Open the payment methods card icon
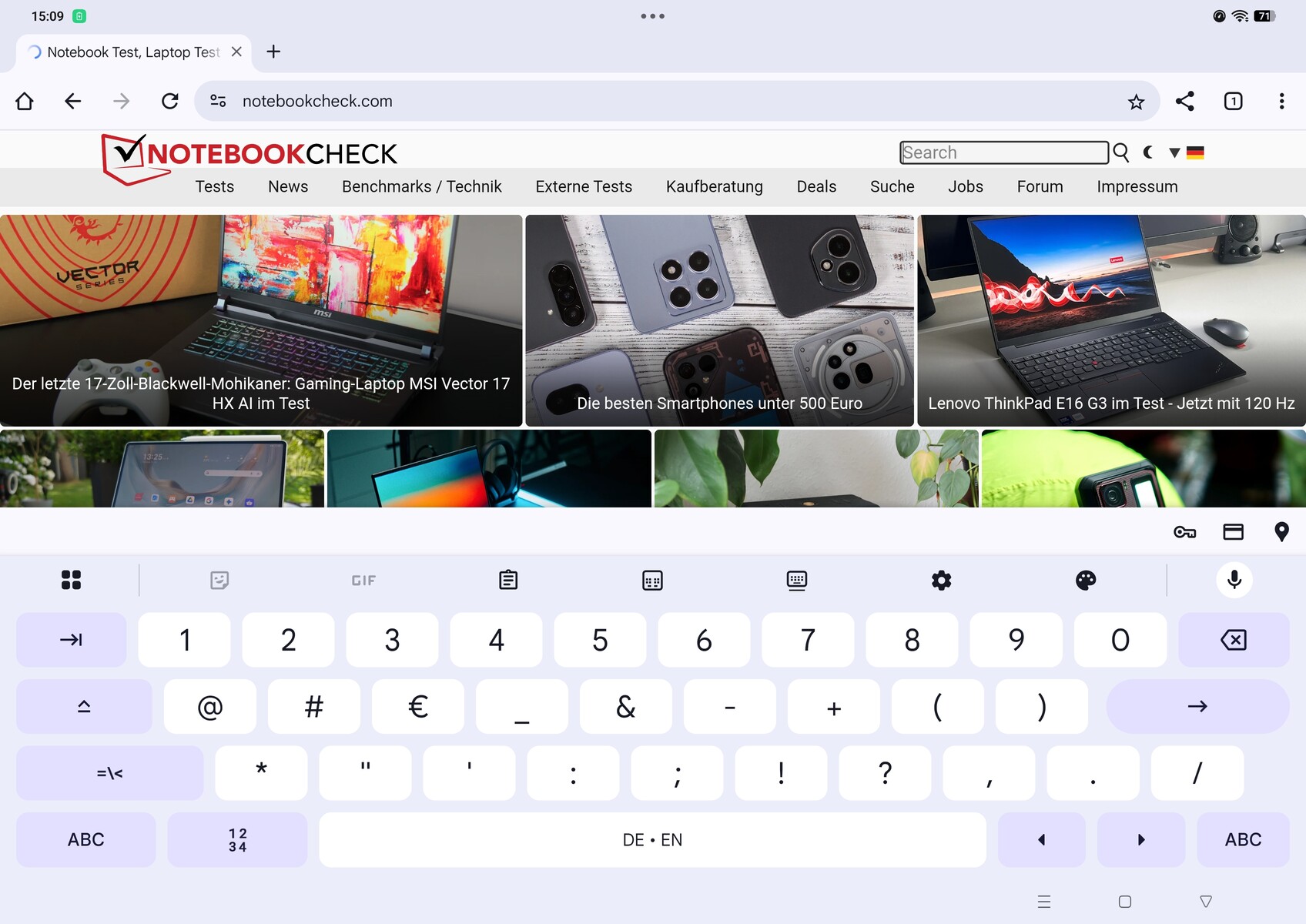 pyautogui.click(x=1234, y=532)
